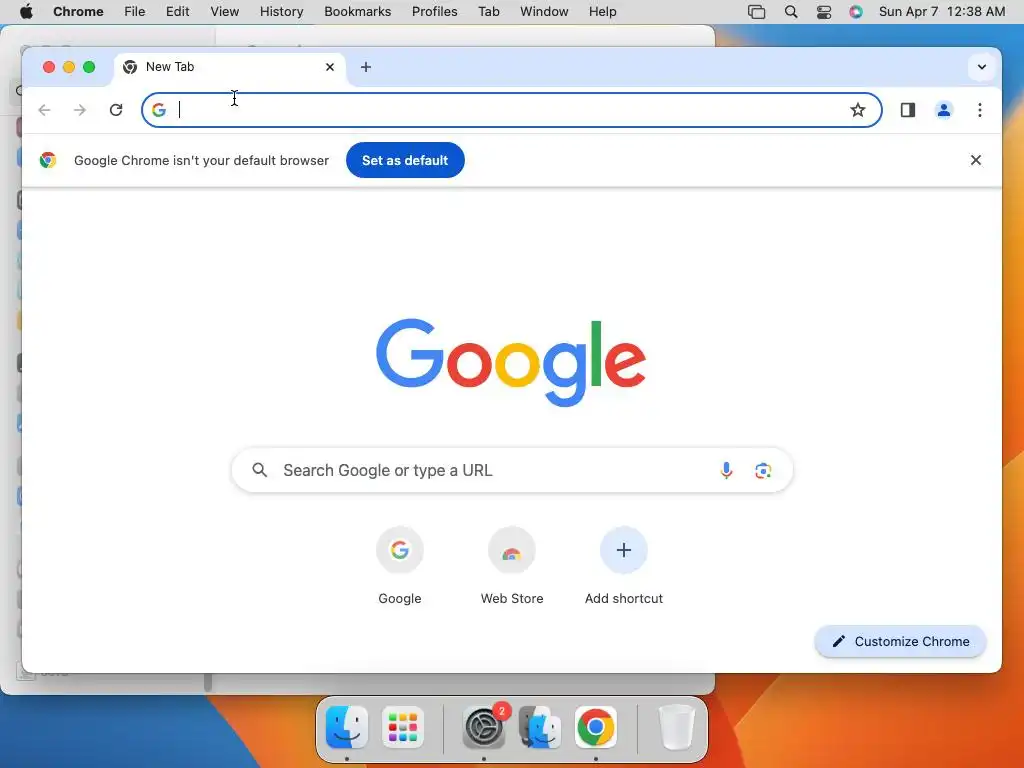The height and width of the screenshot is (768, 1024).
Task: Search by image with Lens icon
Action: 763,470
